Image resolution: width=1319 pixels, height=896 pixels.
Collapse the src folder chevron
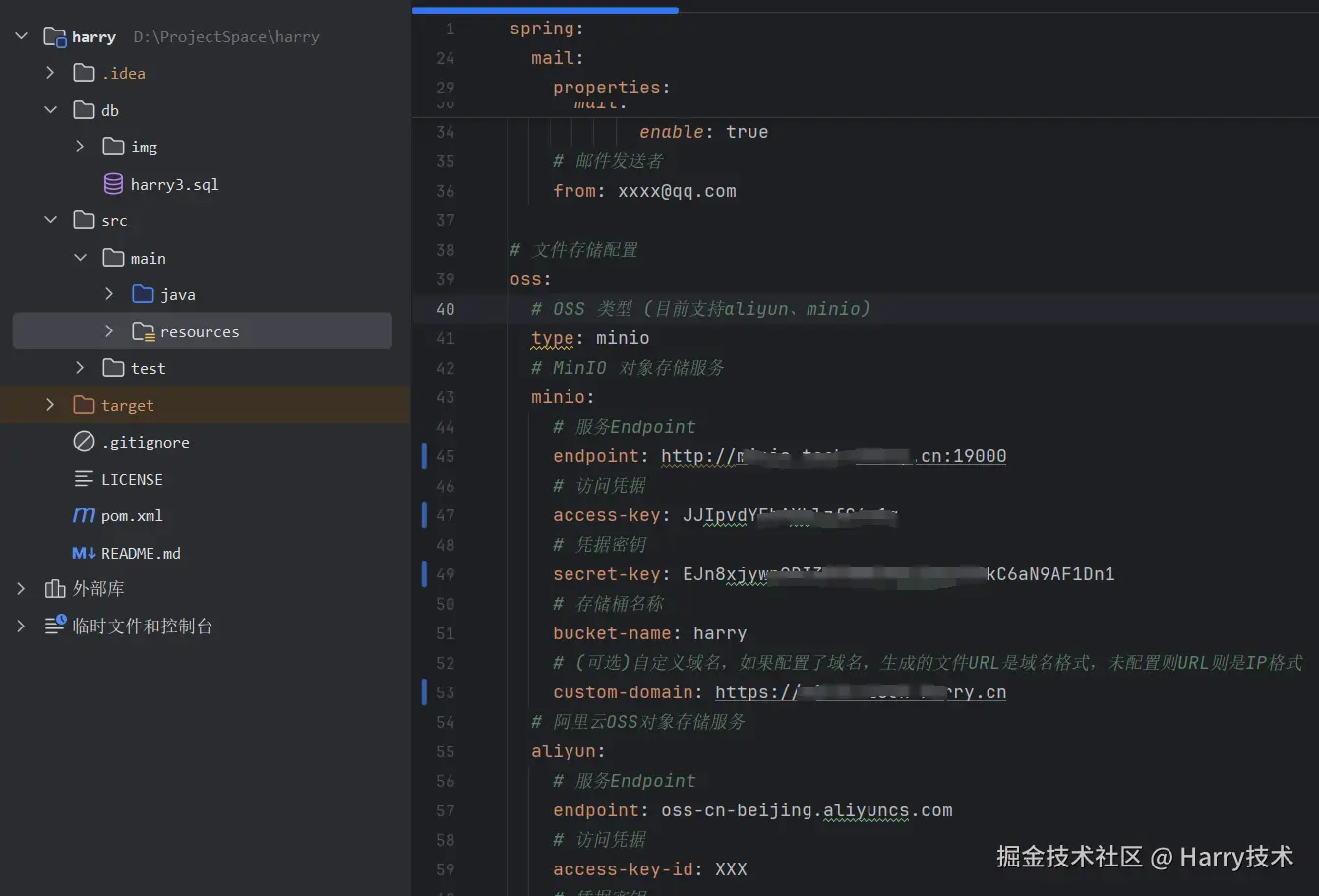point(50,220)
